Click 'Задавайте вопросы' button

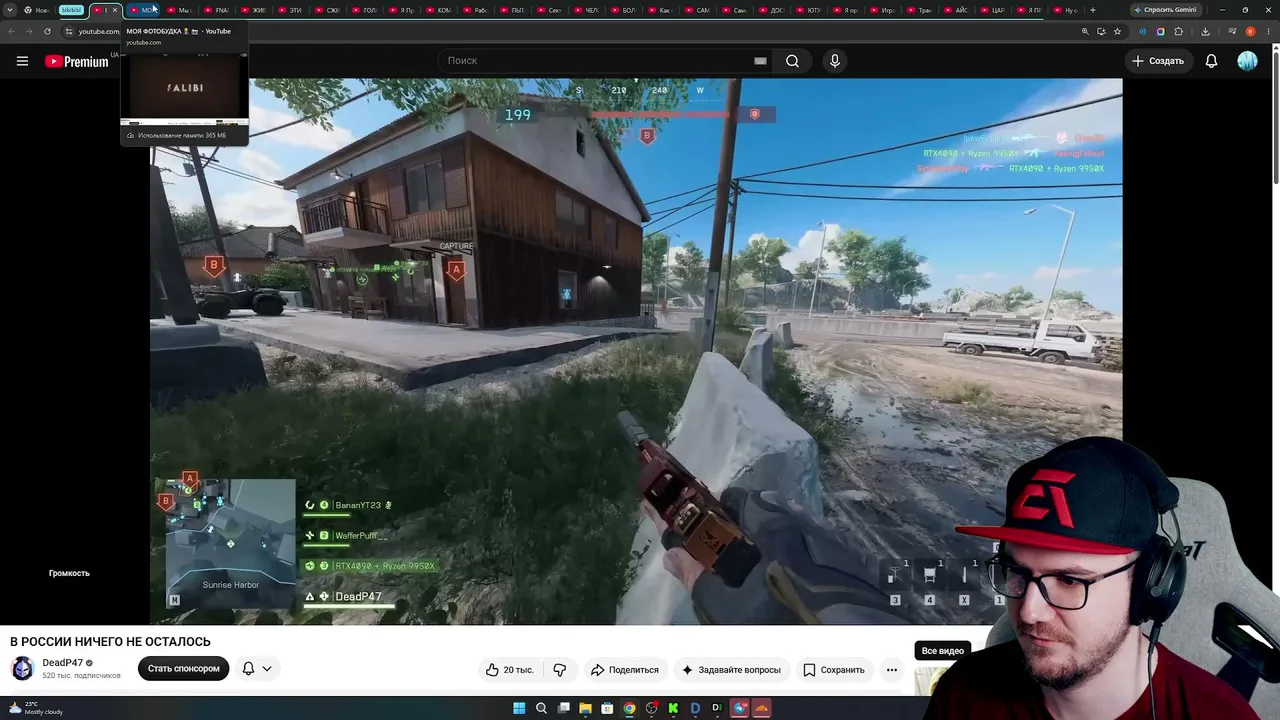730,670
